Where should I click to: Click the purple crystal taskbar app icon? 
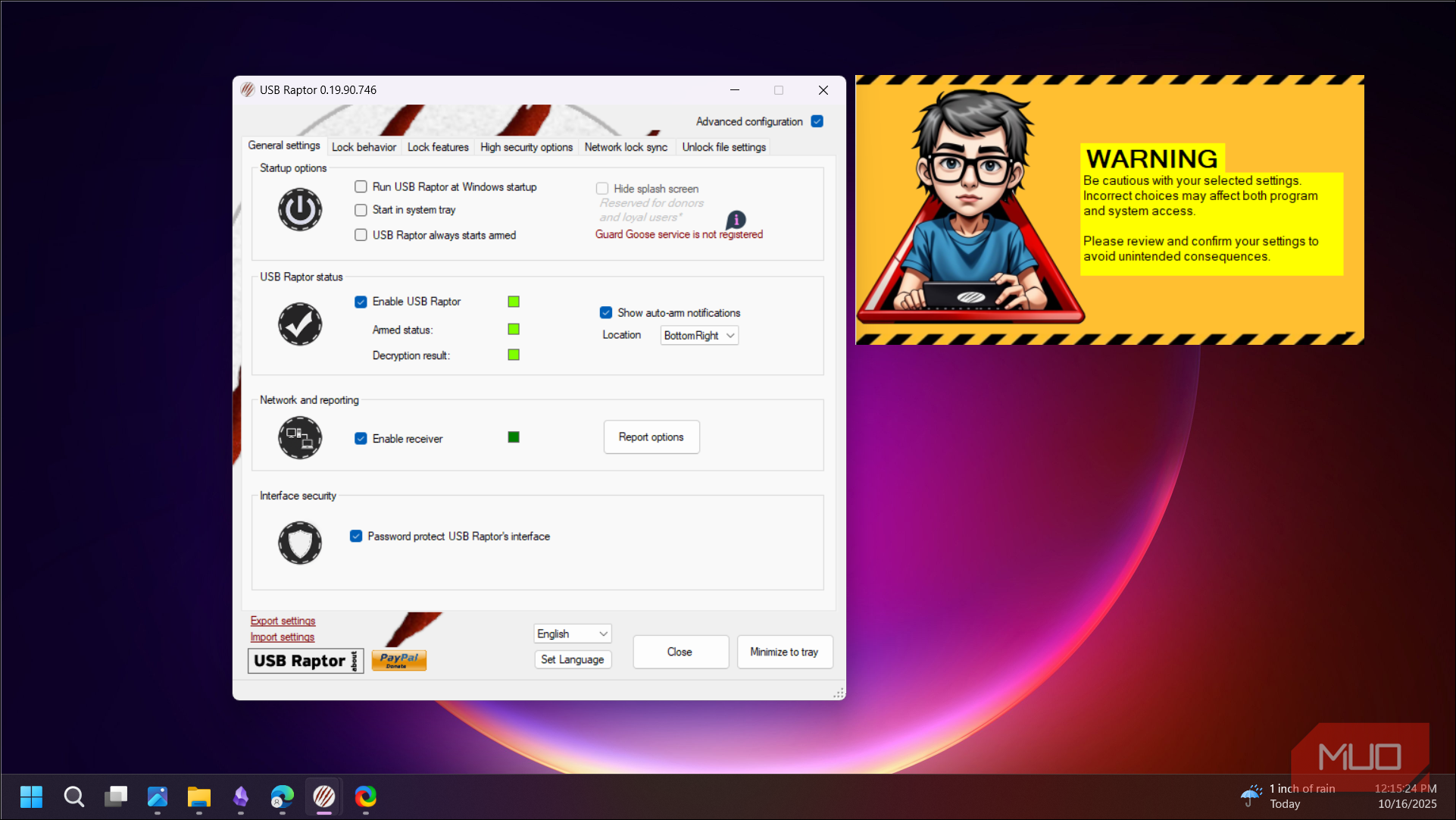[241, 797]
